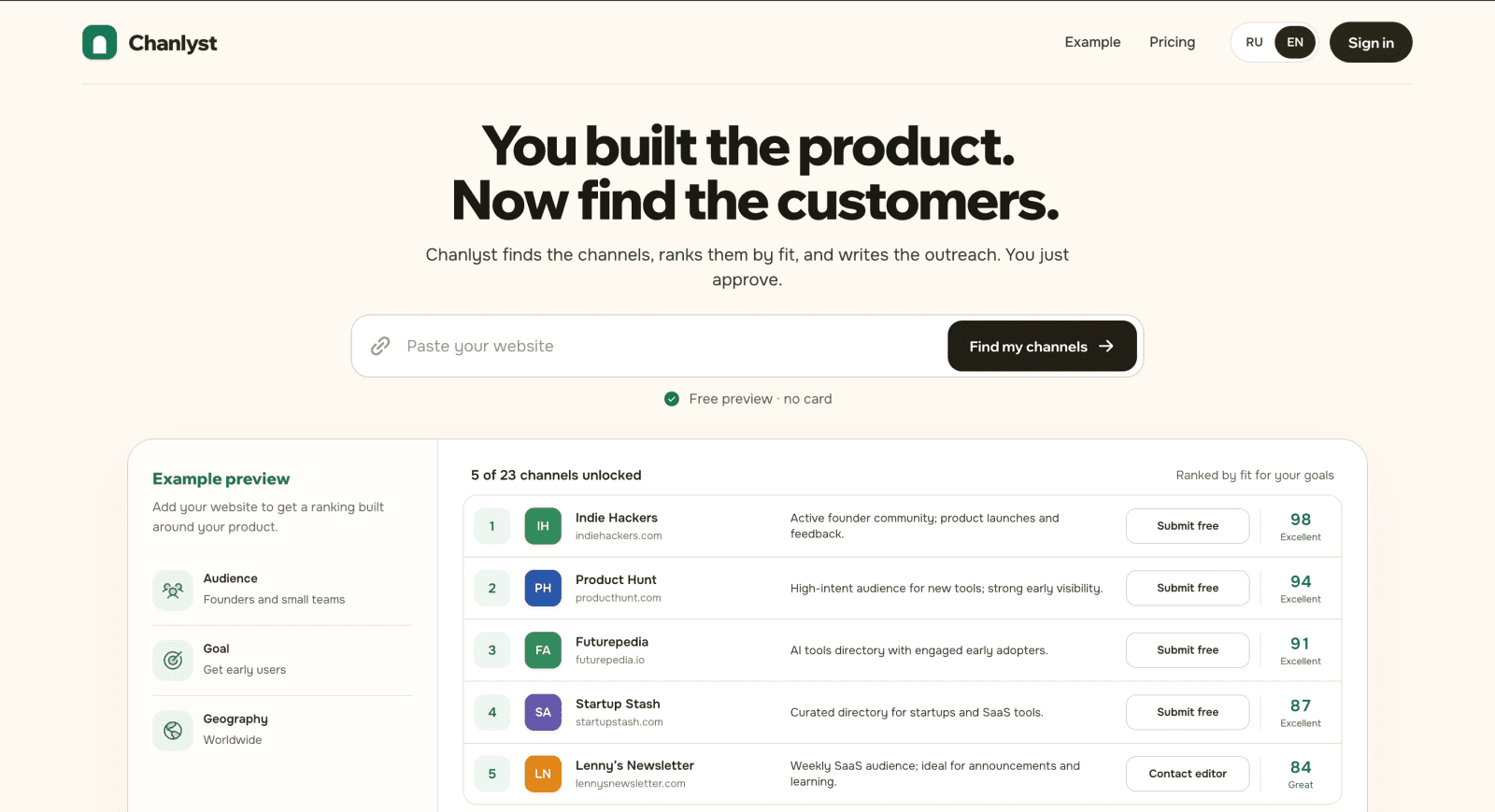Screen dimensions: 1495x812
Task: Click the link icon in website field
Action: click(380, 346)
